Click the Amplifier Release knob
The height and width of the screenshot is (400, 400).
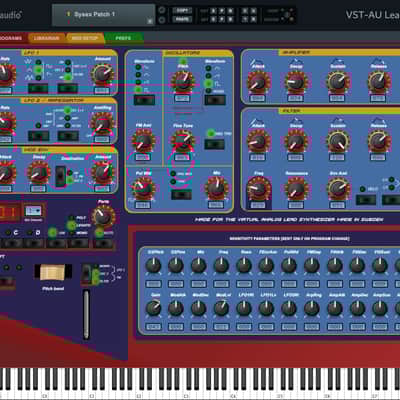pyautogui.click(x=379, y=82)
